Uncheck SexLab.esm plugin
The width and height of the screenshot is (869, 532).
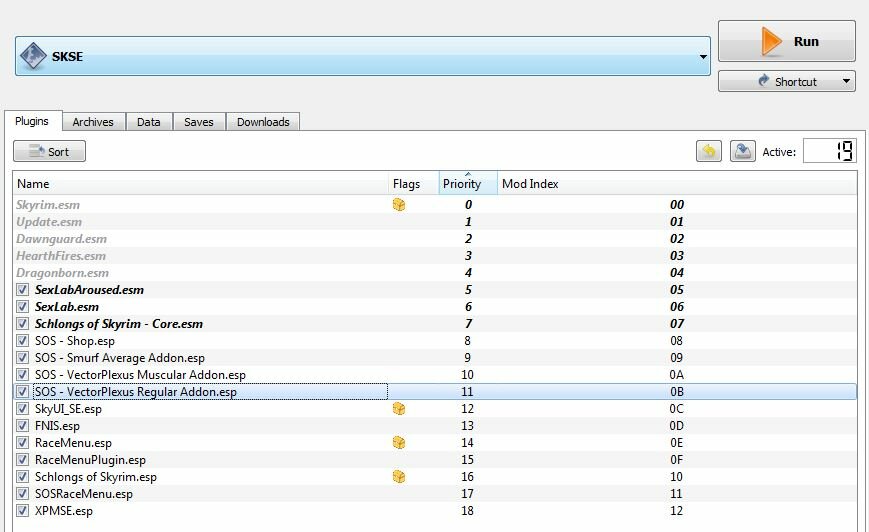(x=22, y=306)
